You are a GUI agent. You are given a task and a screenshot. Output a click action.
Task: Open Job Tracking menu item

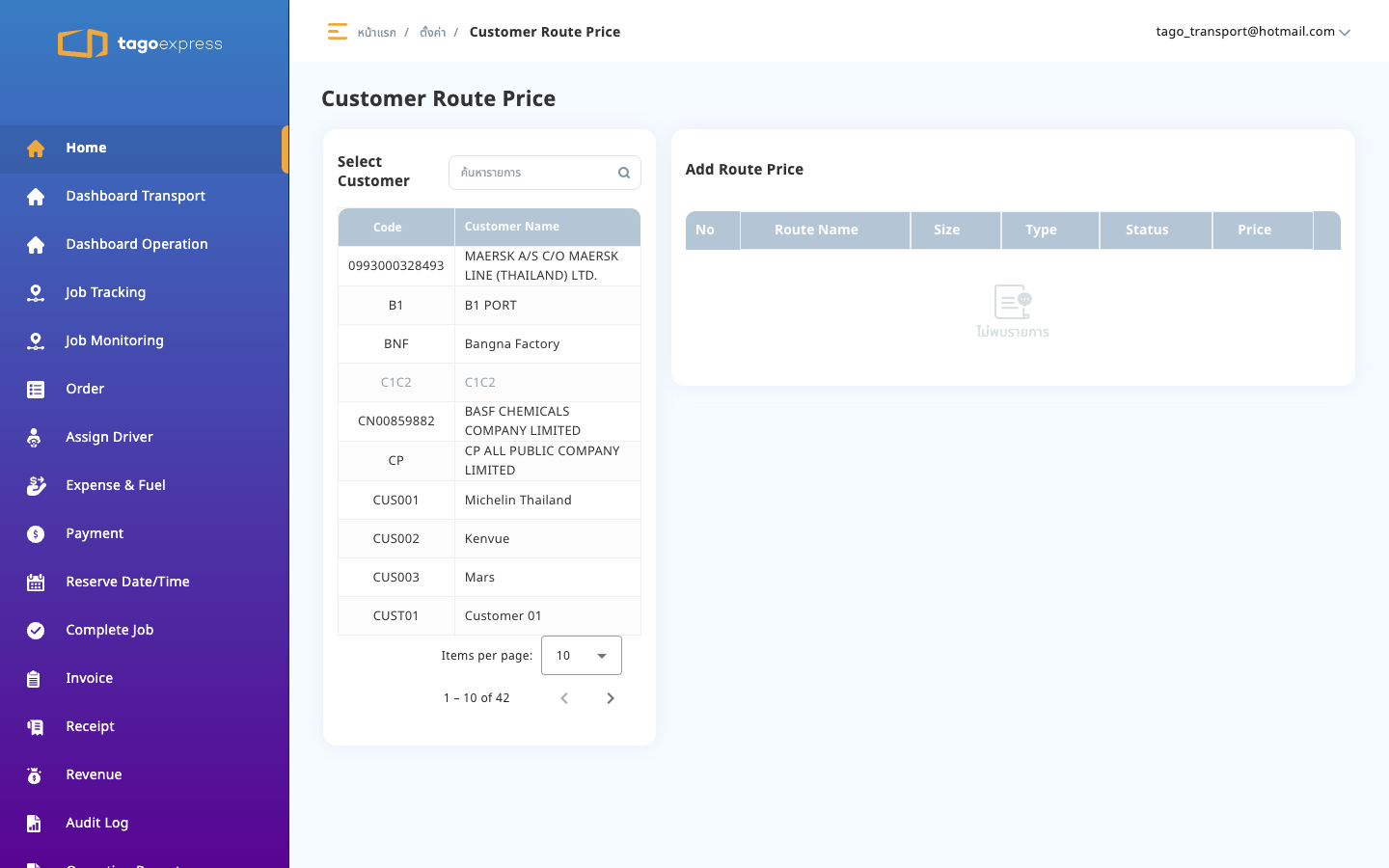pos(145,293)
